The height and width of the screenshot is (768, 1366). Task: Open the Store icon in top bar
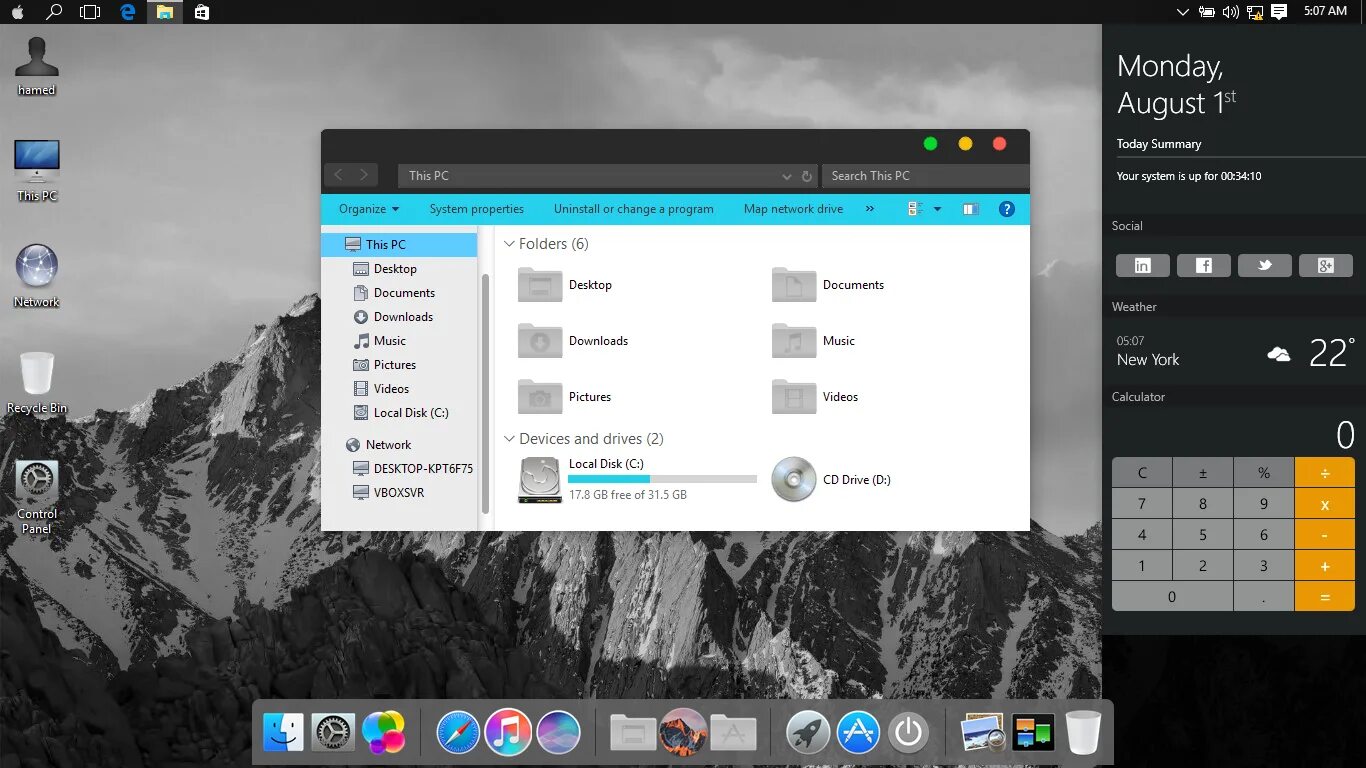[x=202, y=12]
